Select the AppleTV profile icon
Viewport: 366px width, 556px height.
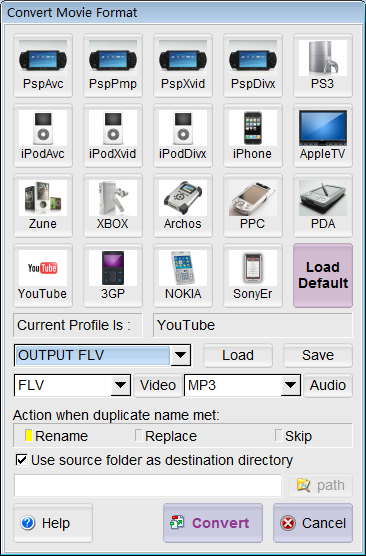pyautogui.click(x=323, y=135)
